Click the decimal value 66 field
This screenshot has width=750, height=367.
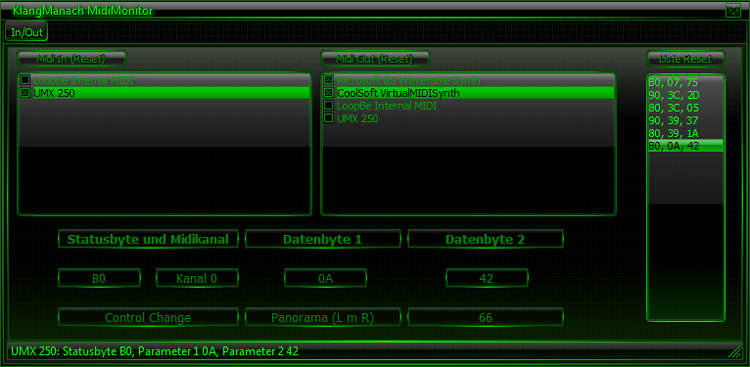click(x=485, y=318)
